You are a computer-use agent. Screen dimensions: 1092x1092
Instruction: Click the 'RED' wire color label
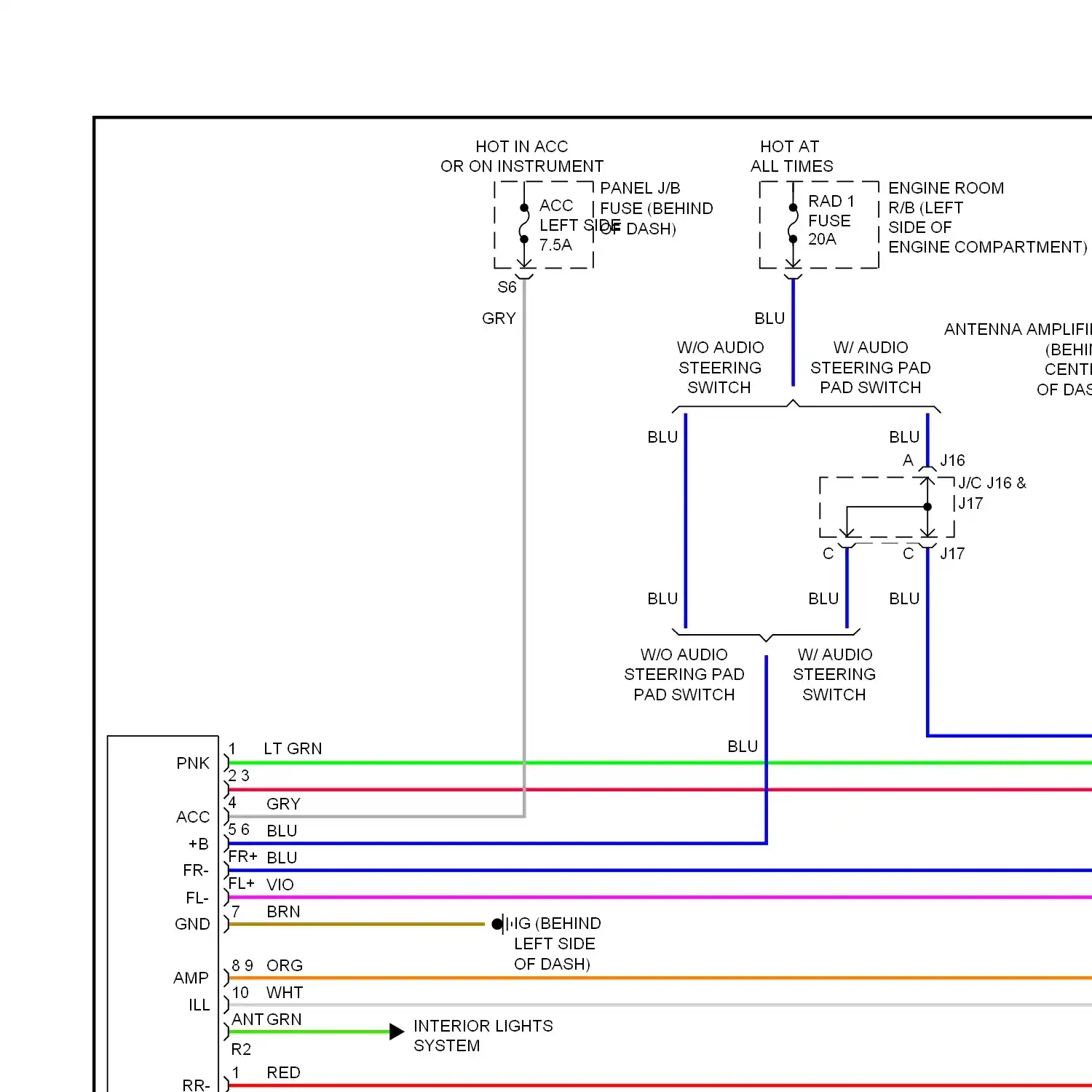coord(283,1073)
